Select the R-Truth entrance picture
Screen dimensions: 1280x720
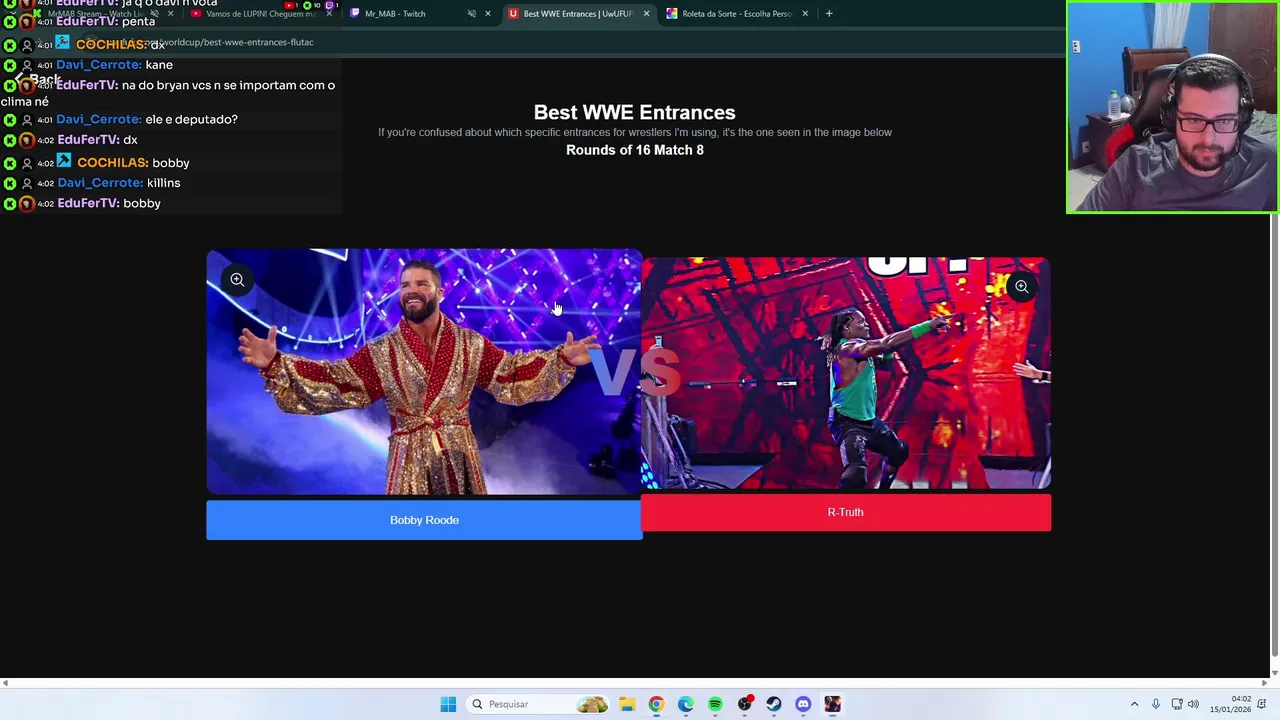coord(846,373)
